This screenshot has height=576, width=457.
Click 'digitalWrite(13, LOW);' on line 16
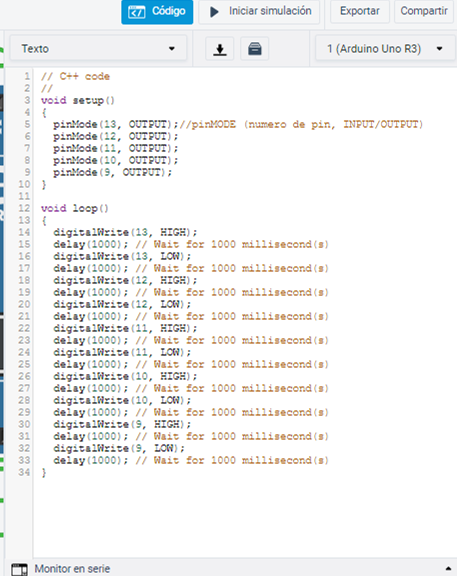point(122,256)
